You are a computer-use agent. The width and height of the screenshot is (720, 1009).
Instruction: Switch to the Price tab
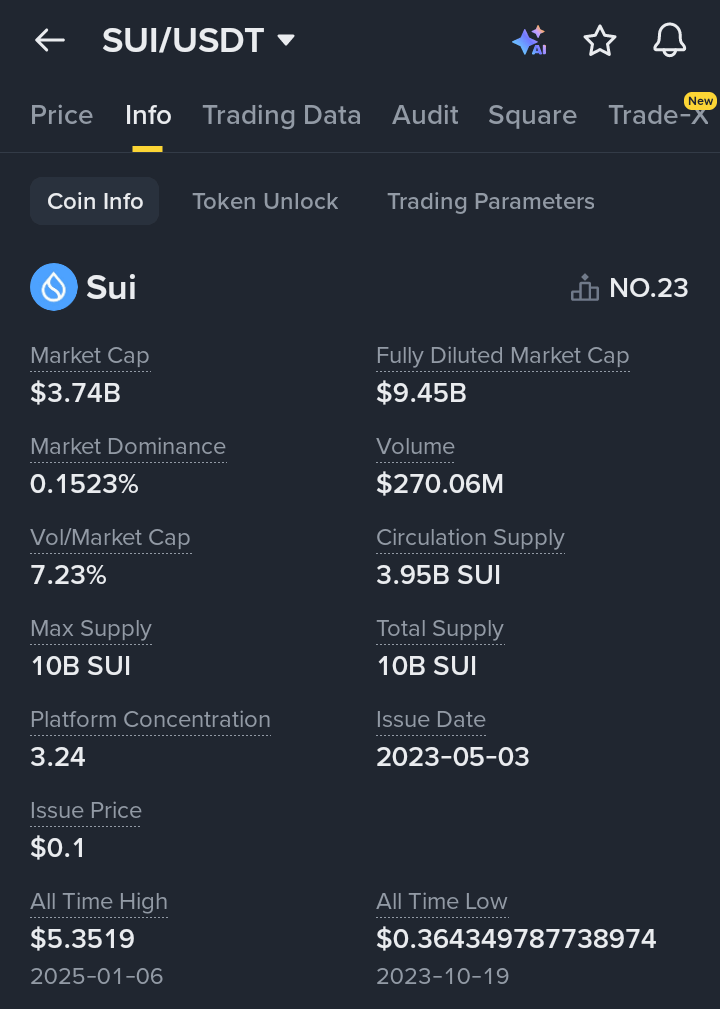click(x=61, y=115)
